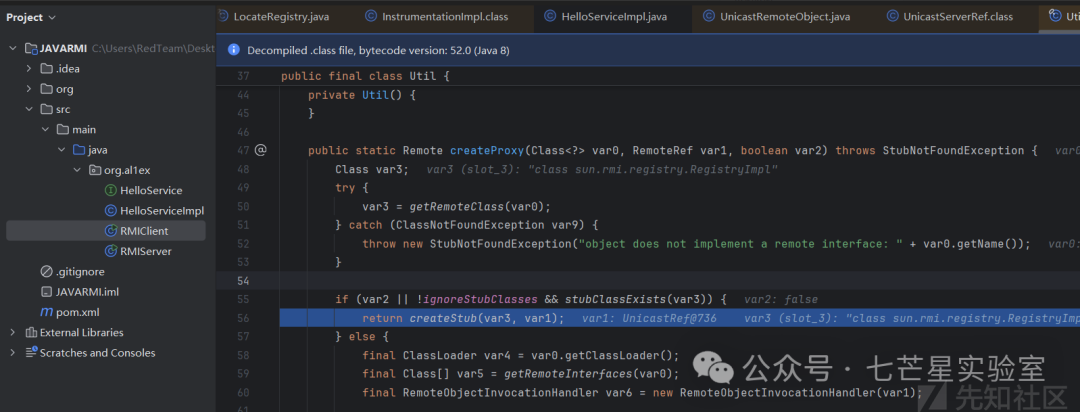
Task: Click the InstrumentationImpl.class tab icon
Action: [x=371, y=17]
